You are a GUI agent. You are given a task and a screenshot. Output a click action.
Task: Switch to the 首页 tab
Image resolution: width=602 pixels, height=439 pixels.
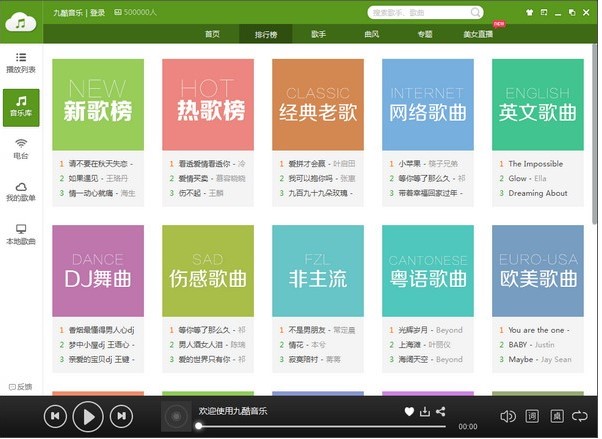point(212,33)
